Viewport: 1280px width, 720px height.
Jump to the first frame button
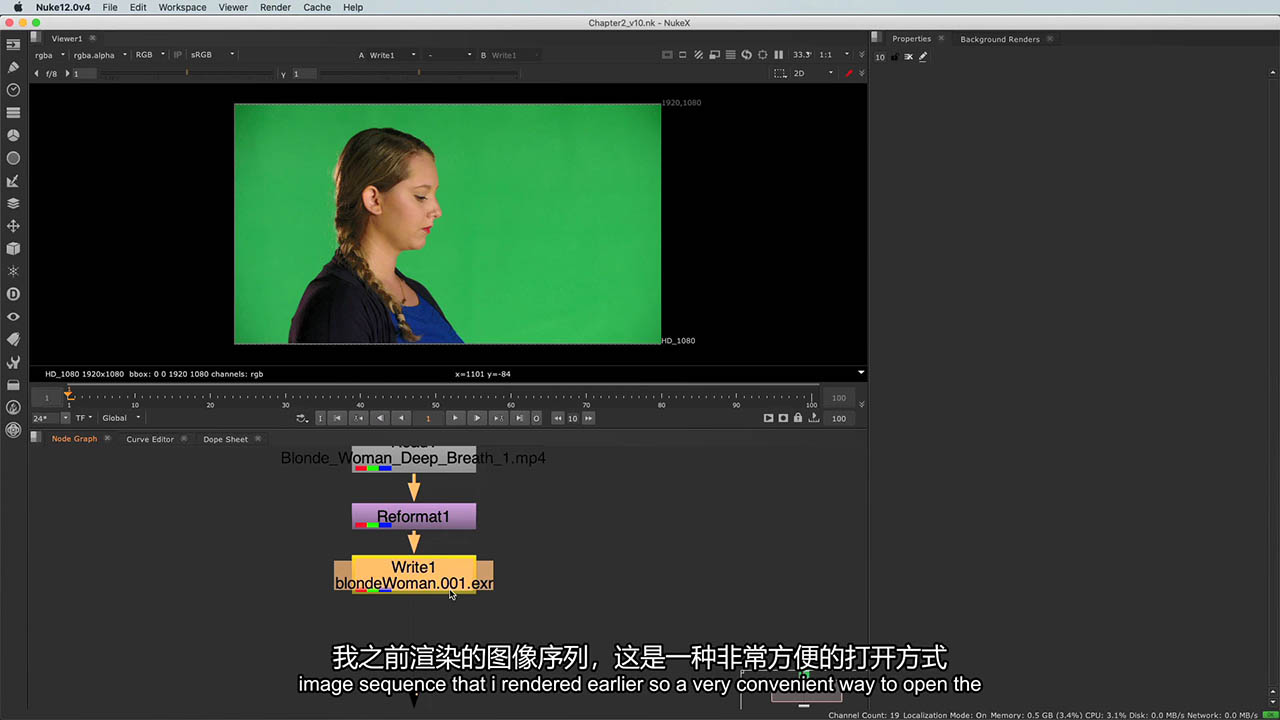click(x=338, y=418)
